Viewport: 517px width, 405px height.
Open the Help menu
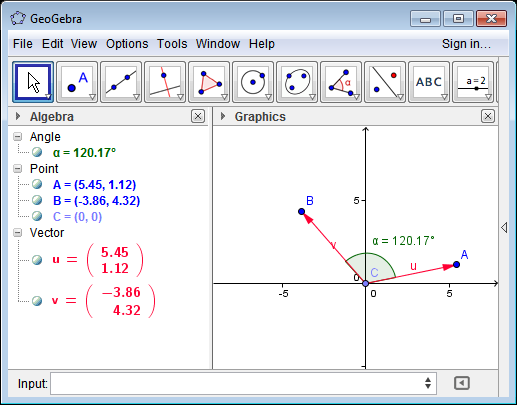[262, 44]
